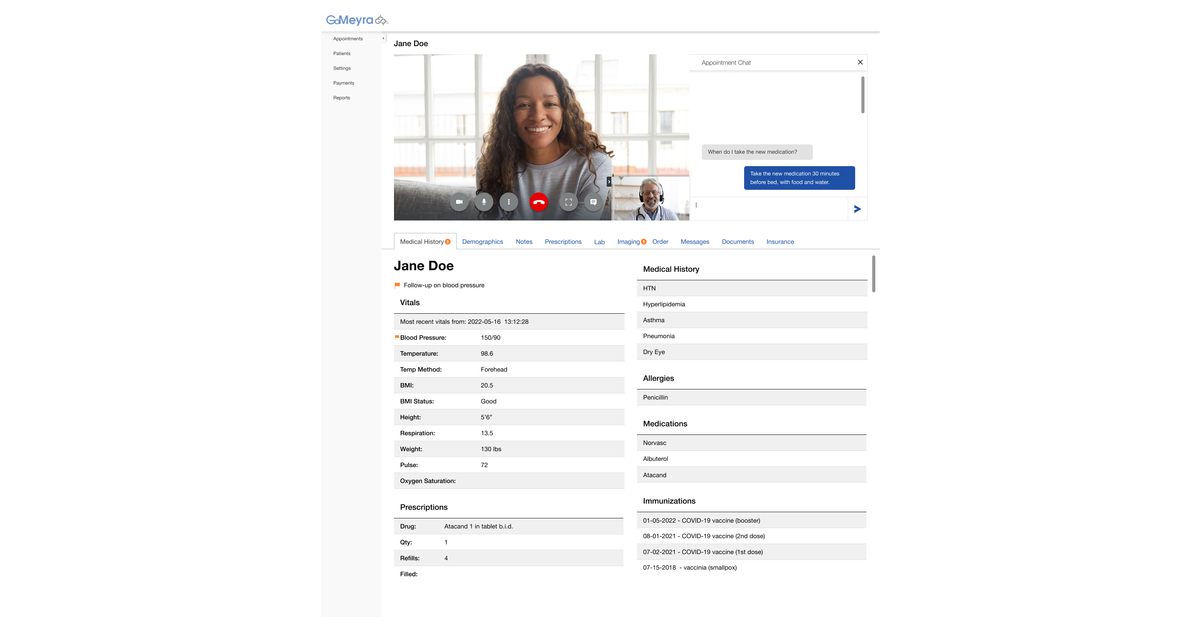Collapse the left sidebar with the arrow
The width and height of the screenshot is (1200, 627).
click(x=383, y=39)
